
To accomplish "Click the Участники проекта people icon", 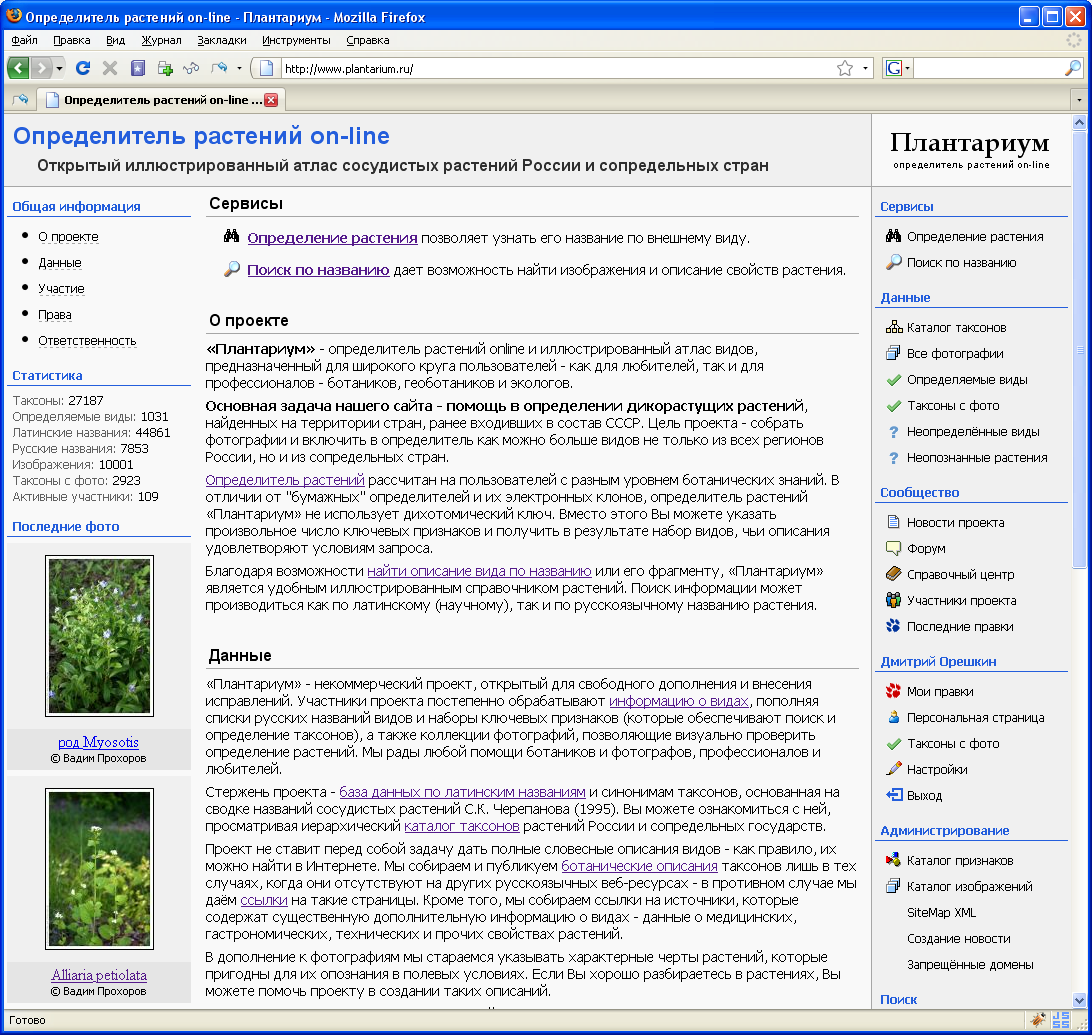I will click(x=894, y=600).
